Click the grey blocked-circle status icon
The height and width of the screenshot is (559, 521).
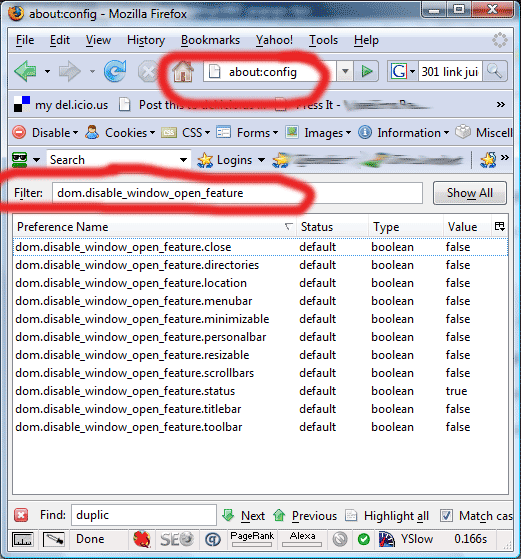[x=340, y=539]
